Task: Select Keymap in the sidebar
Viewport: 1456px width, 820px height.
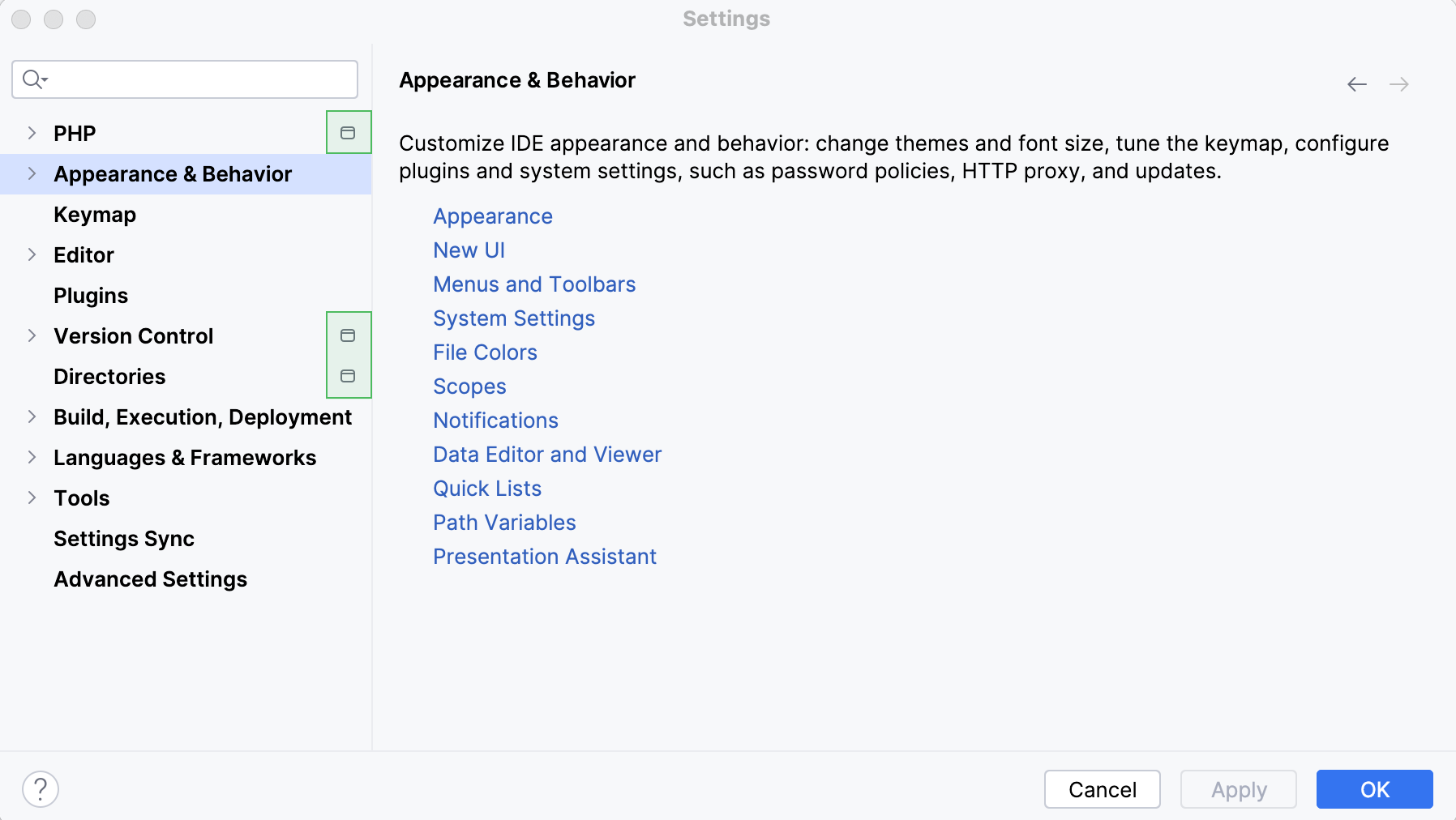Action: coord(94,214)
